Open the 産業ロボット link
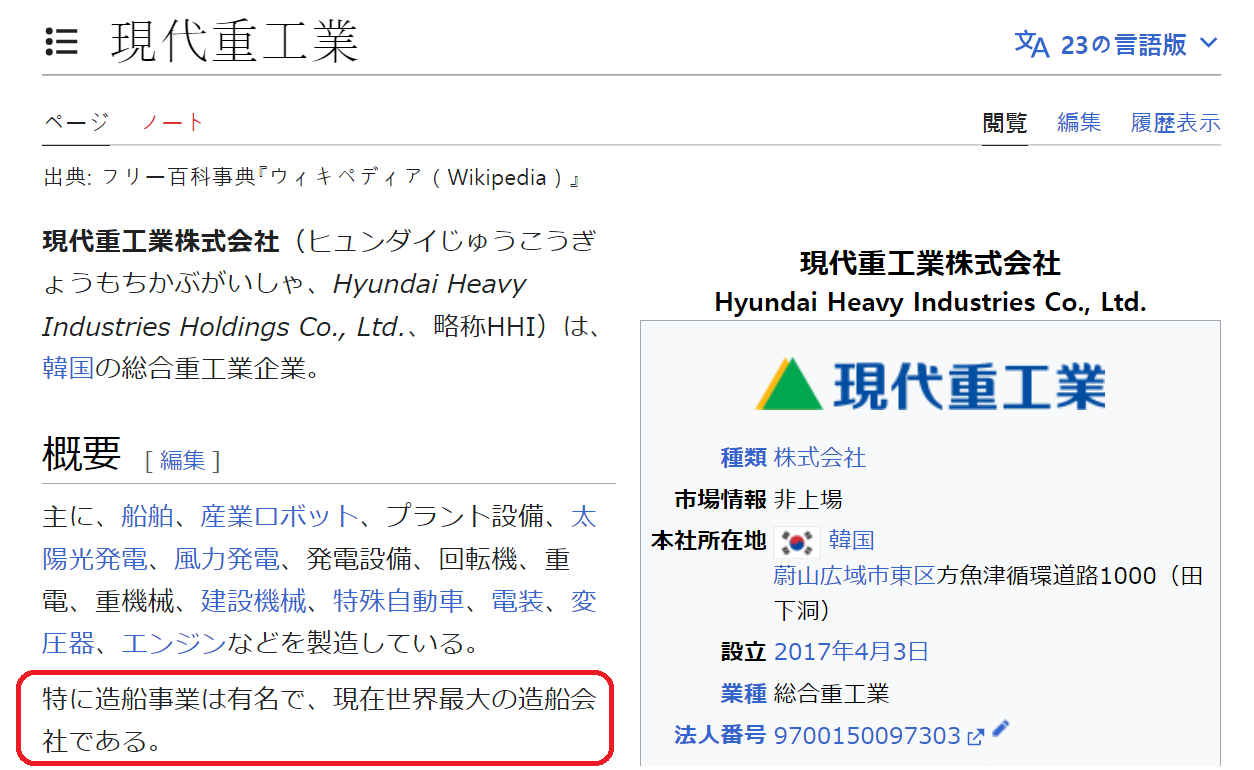The height and width of the screenshot is (770, 1254). tap(279, 516)
